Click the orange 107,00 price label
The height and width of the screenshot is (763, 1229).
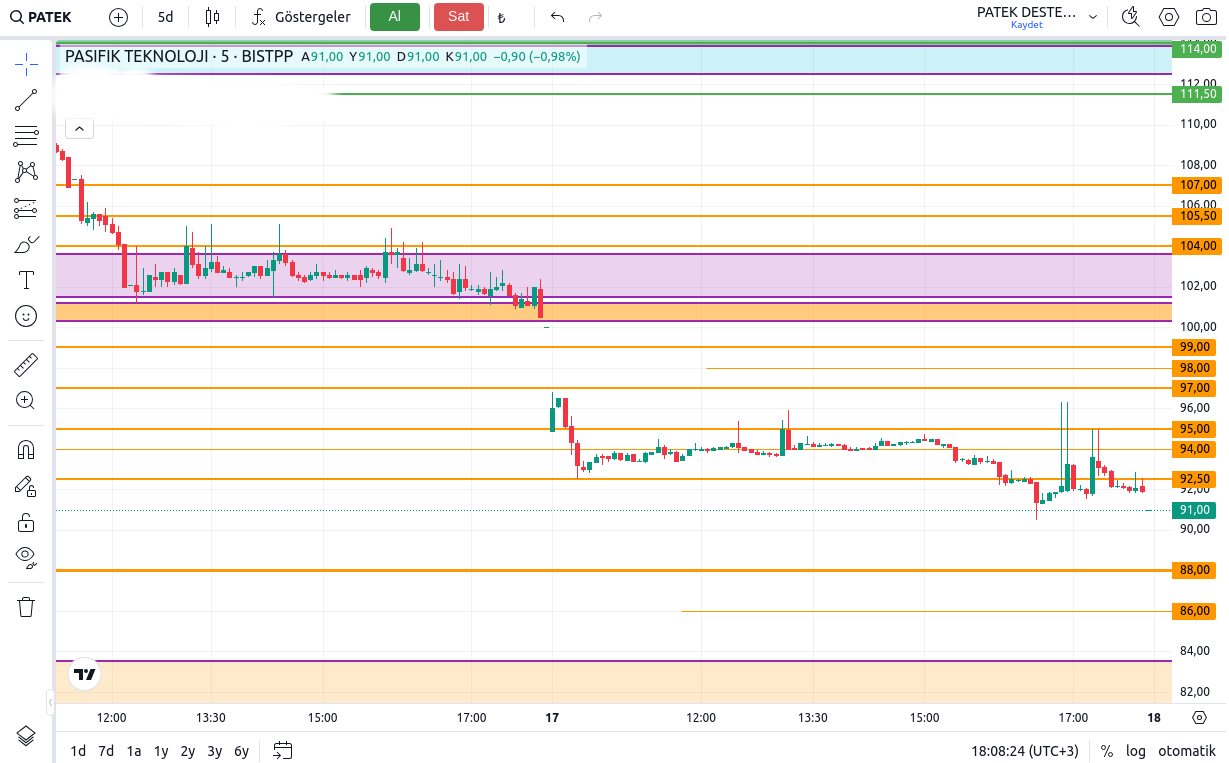point(1198,185)
